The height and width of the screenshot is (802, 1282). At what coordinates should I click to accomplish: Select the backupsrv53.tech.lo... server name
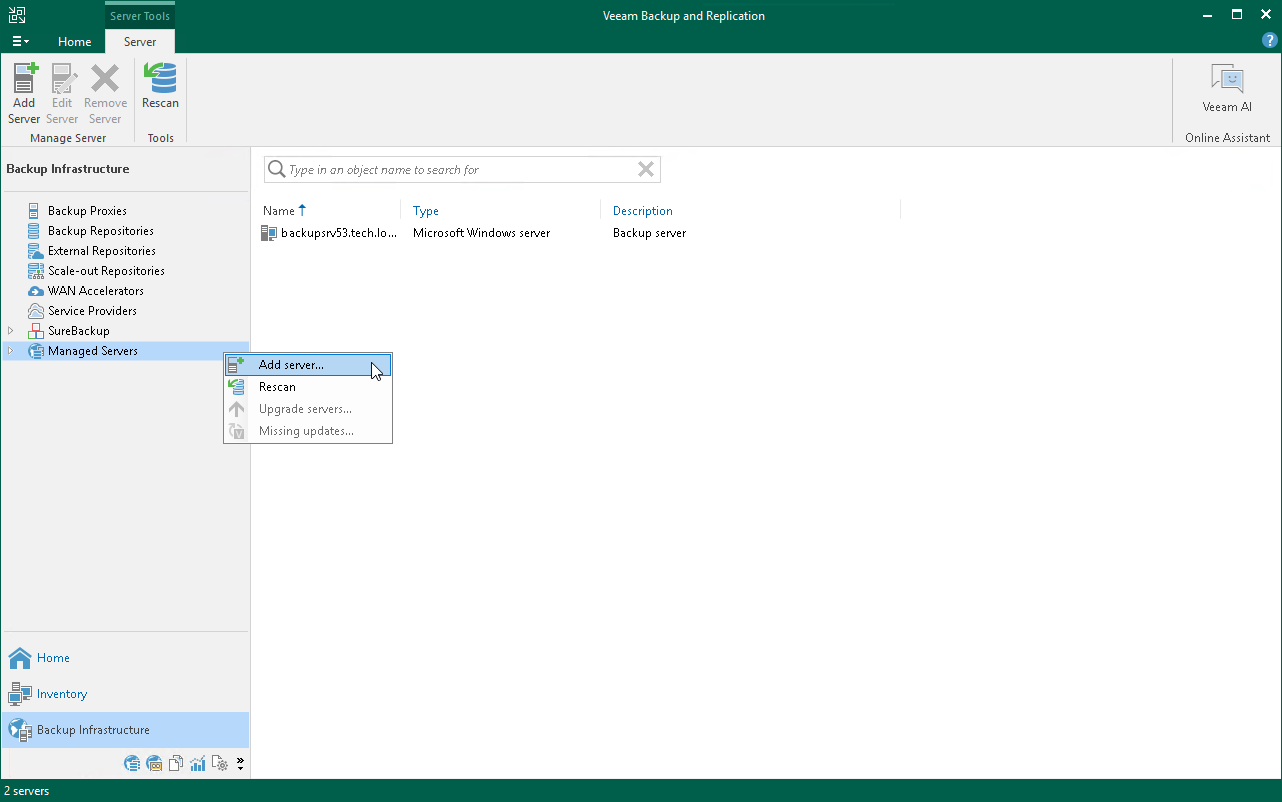click(339, 233)
